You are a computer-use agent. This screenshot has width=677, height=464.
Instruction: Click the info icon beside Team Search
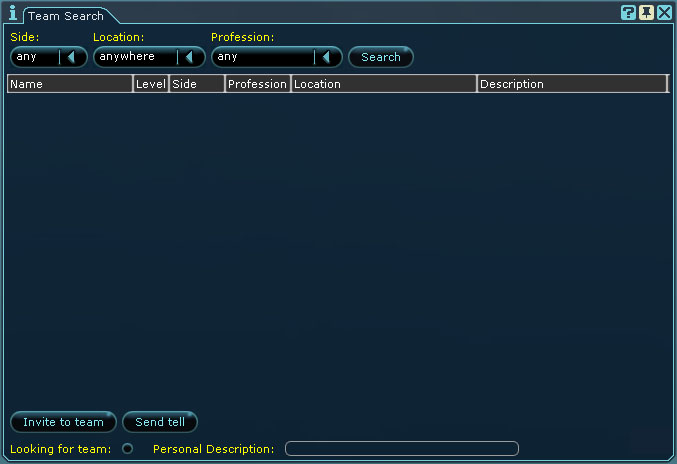pos(13,13)
